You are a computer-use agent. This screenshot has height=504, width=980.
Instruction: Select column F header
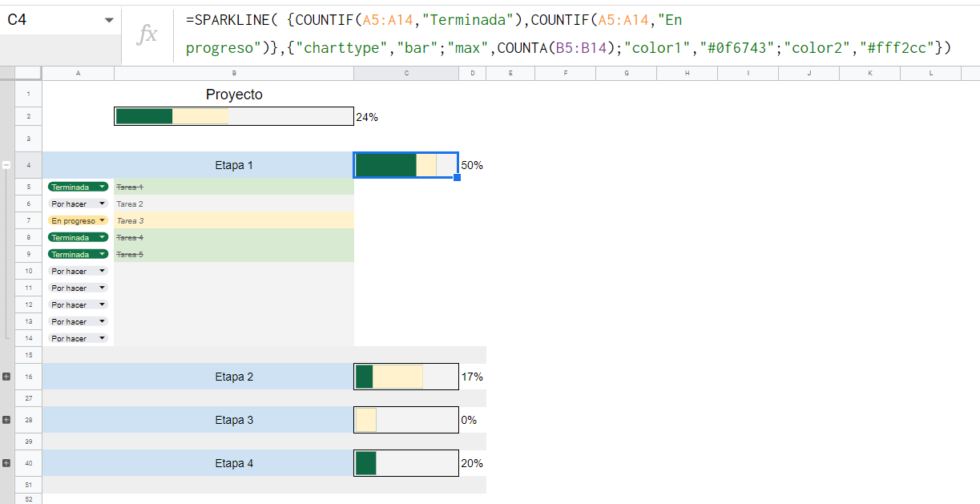[566, 73]
